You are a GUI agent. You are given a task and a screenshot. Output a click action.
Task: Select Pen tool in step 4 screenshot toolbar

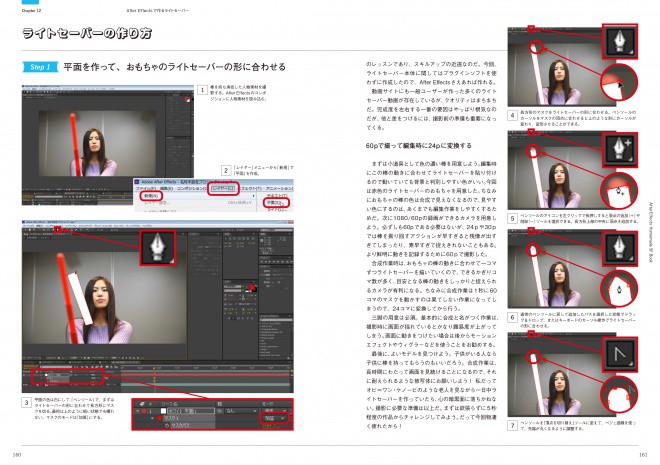[x=531, y=29]
